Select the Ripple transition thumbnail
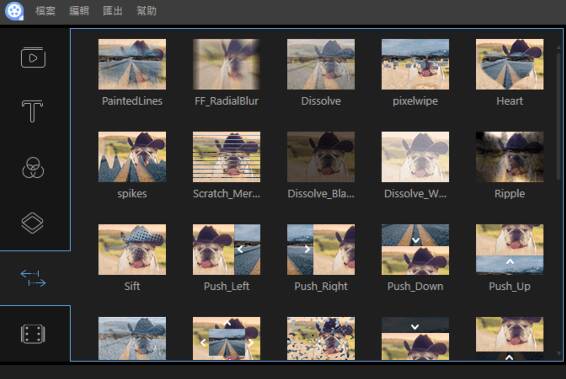Viewport: 566px width, 379px height. [510, 157]
